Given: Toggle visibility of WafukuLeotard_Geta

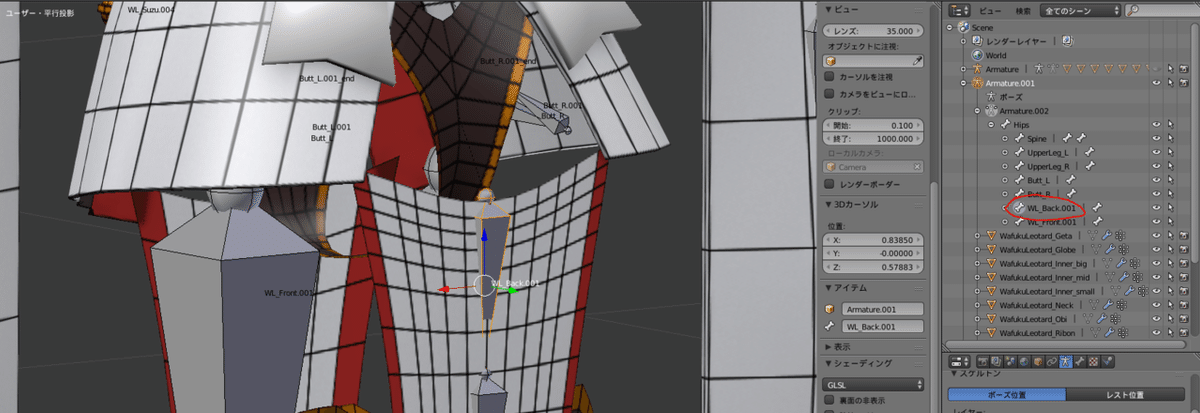Looking at the screenshot, I should tap(1158, 235).
